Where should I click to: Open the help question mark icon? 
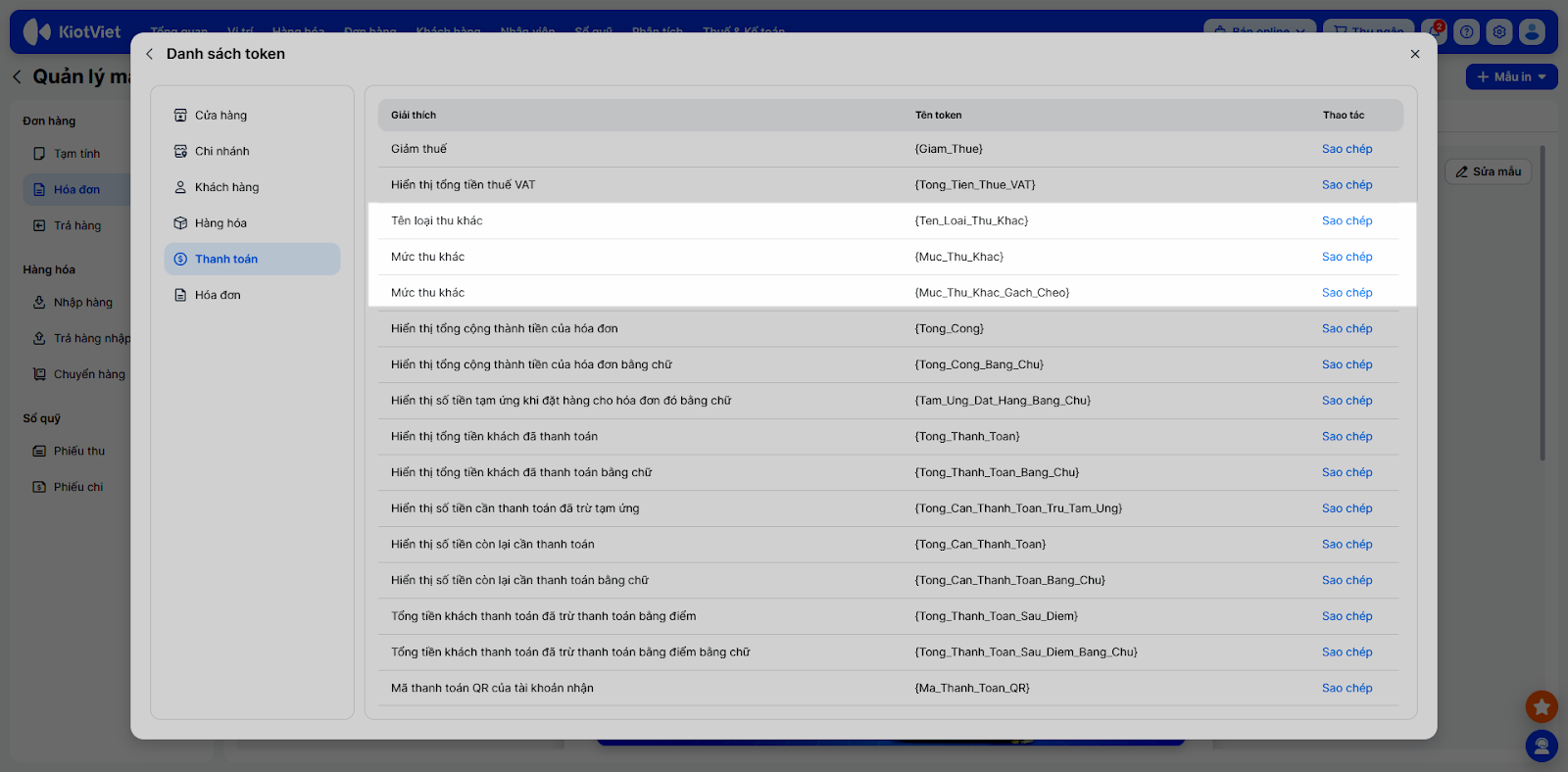[x=1466, y=31]
